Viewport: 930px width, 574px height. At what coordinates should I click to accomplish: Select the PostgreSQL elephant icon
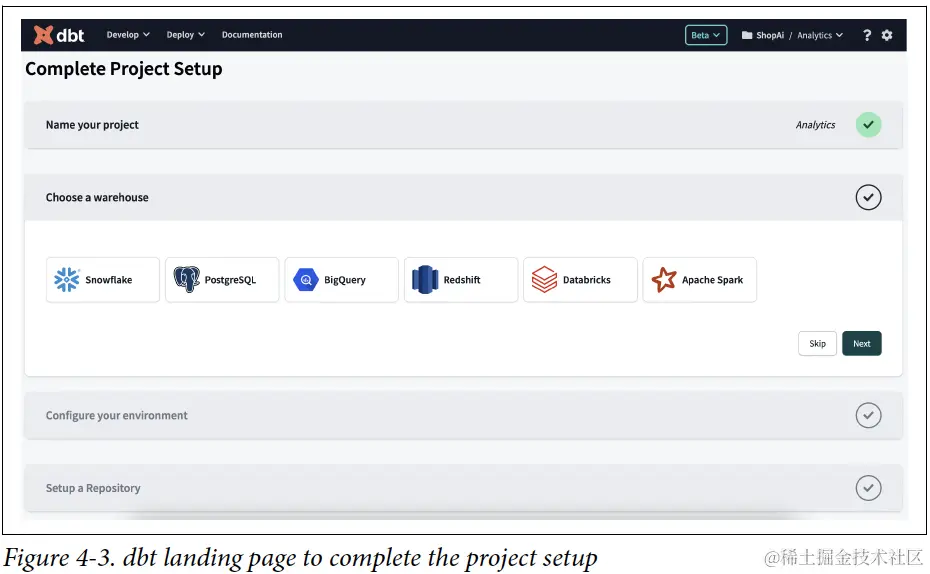[186, 279]
